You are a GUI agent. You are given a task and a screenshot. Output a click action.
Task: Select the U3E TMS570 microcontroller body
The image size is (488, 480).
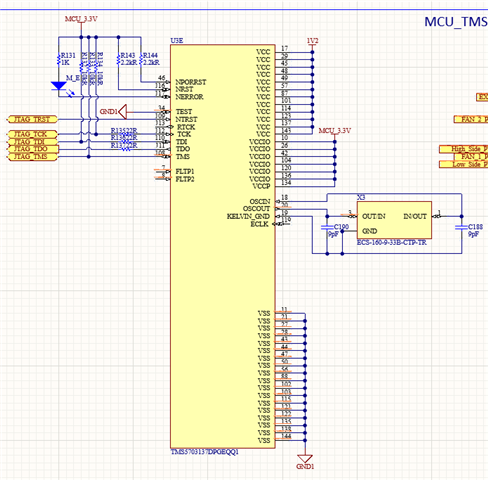tap(223, 247)
